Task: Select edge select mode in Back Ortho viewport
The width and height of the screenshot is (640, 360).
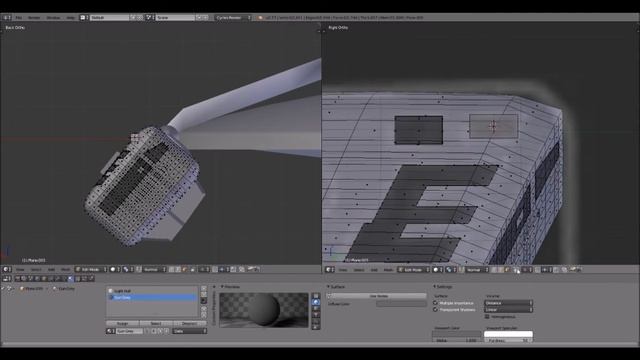Action: 178,269
